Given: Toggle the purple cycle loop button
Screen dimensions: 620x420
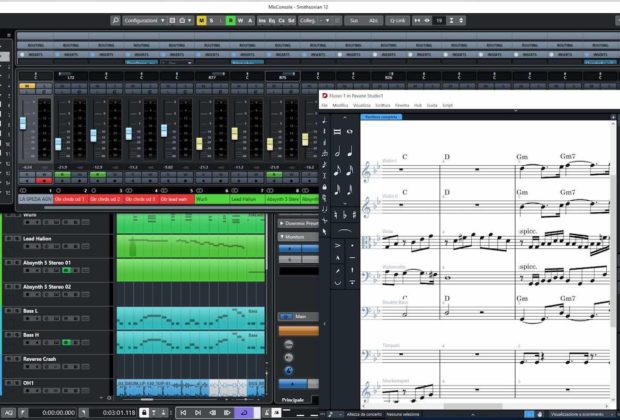Looking at the screenshot, I should click(244, 413).
